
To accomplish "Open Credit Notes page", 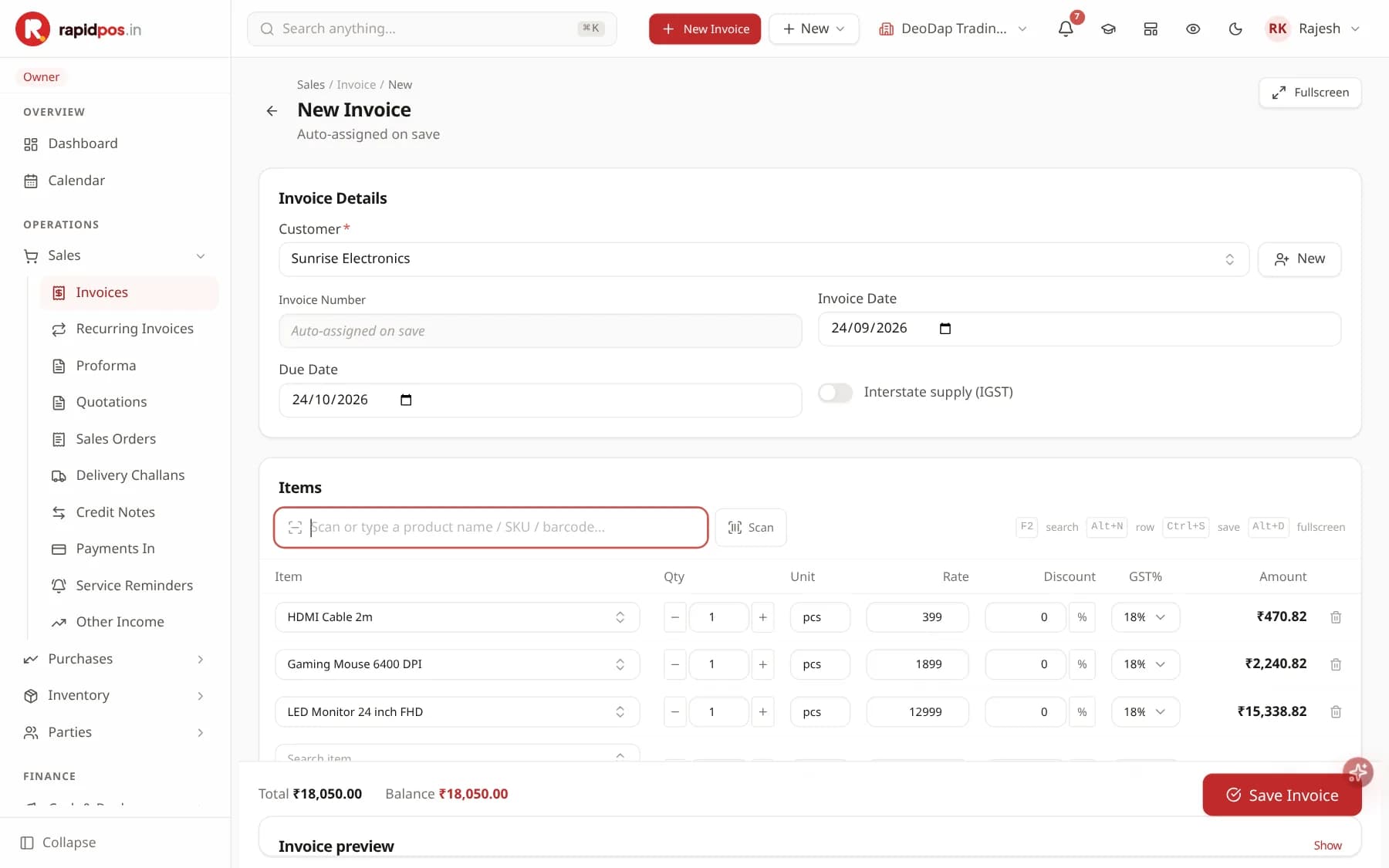I will [130, 512].
